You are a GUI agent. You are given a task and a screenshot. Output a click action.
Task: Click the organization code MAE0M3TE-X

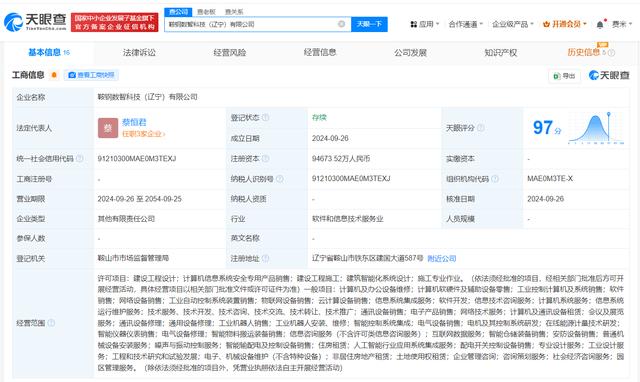(550, 179)
